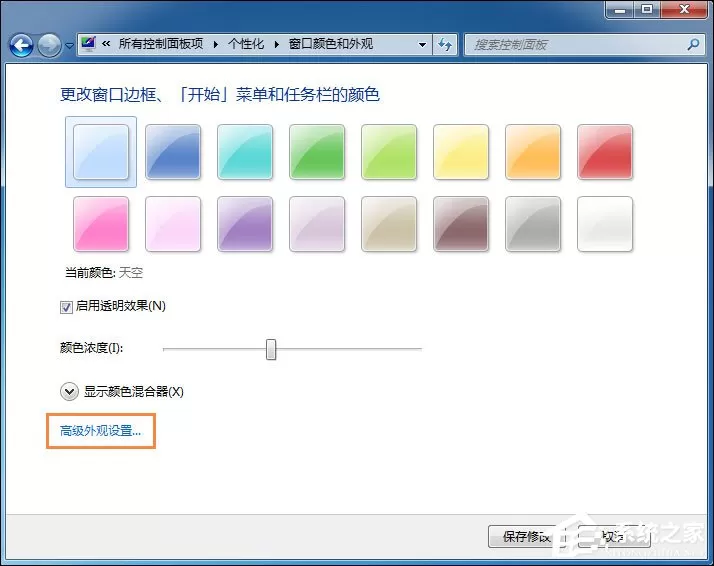Open the 个性化 breadcrumb
This screenshot has height=566, width=714.
(246, 44)
